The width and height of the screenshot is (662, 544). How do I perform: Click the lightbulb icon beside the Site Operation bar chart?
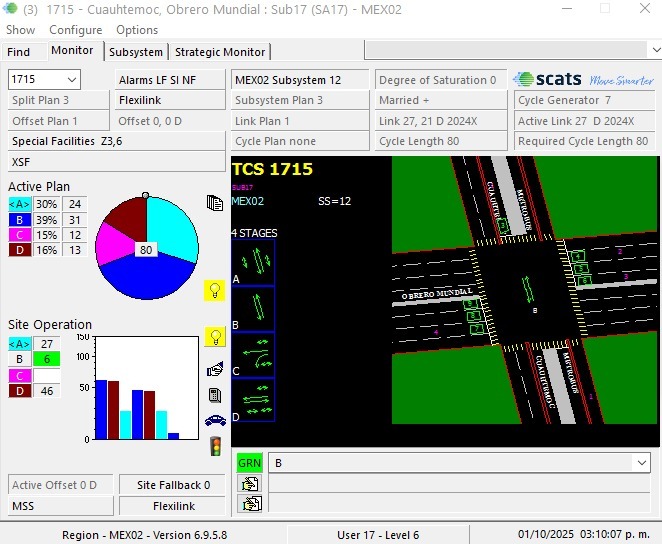[x=215, y=337]
